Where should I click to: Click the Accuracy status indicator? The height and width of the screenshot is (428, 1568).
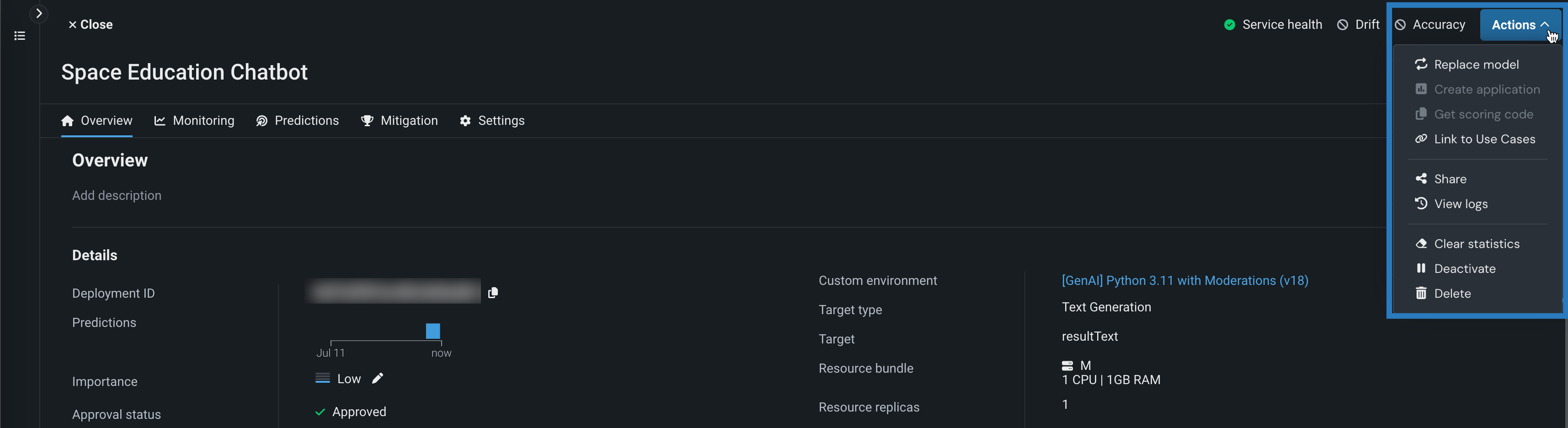tap(1430, 25)
